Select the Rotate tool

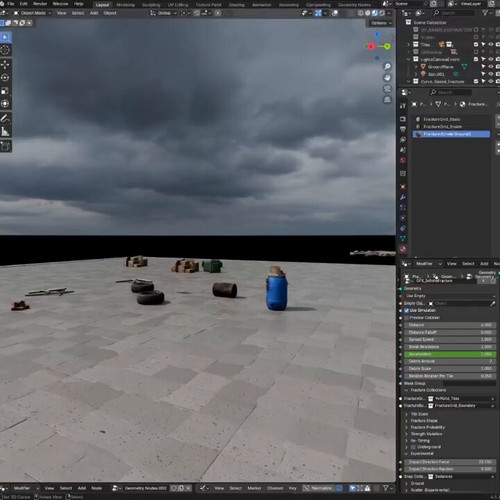(x=5, y=78)
